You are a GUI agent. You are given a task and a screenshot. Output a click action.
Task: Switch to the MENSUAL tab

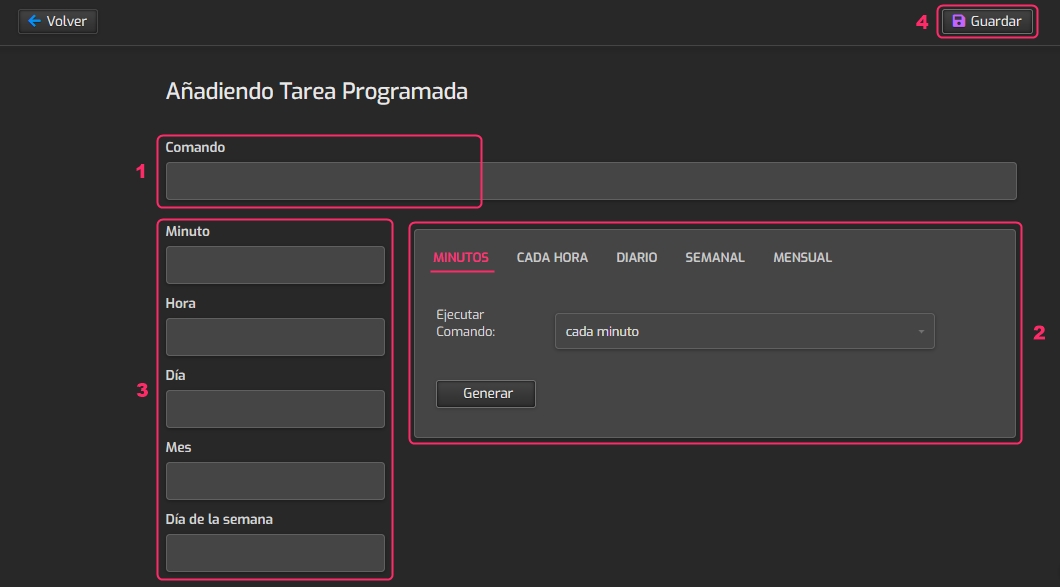(802, 257)
